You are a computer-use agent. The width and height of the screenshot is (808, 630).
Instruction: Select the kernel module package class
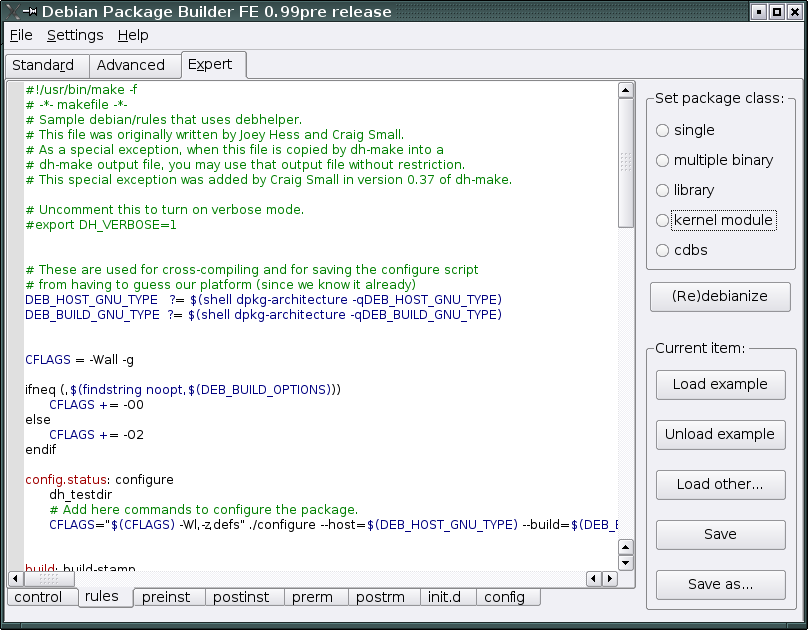point(716,220)
